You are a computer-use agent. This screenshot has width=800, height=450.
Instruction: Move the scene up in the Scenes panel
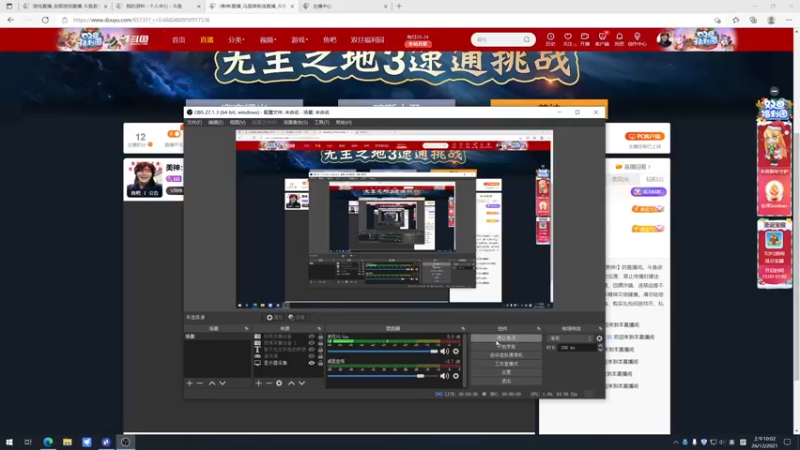click(x=212, y=383)
